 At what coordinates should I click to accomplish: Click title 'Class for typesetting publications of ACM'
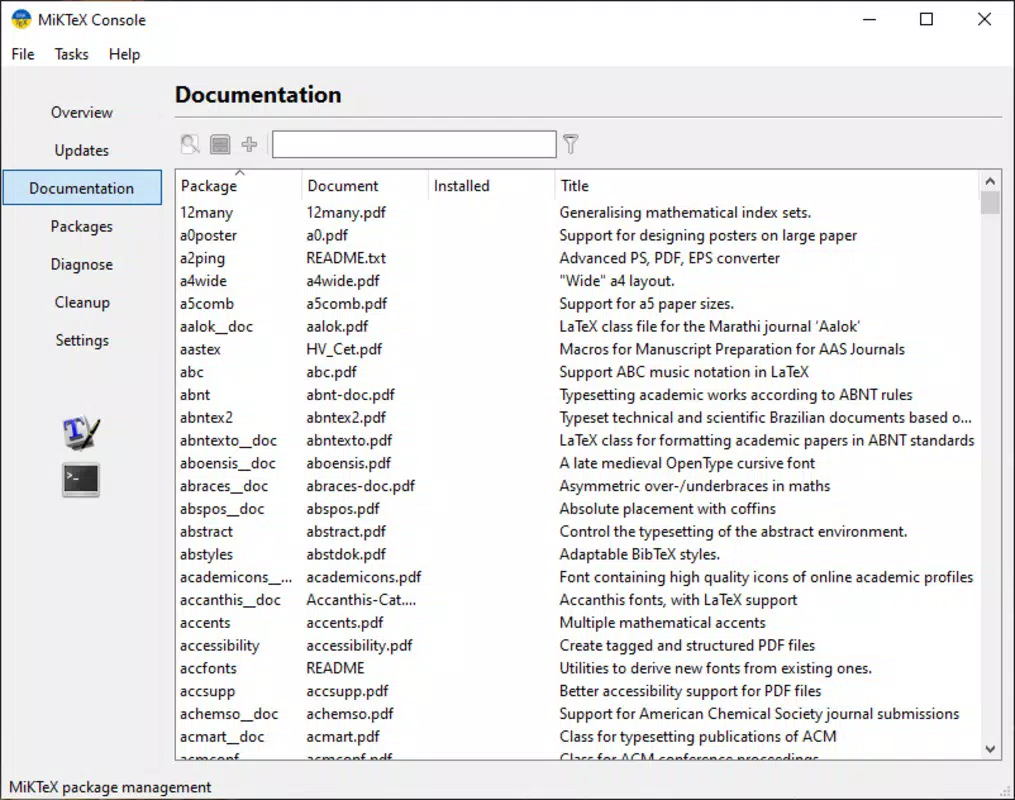[x=698, y=737]
